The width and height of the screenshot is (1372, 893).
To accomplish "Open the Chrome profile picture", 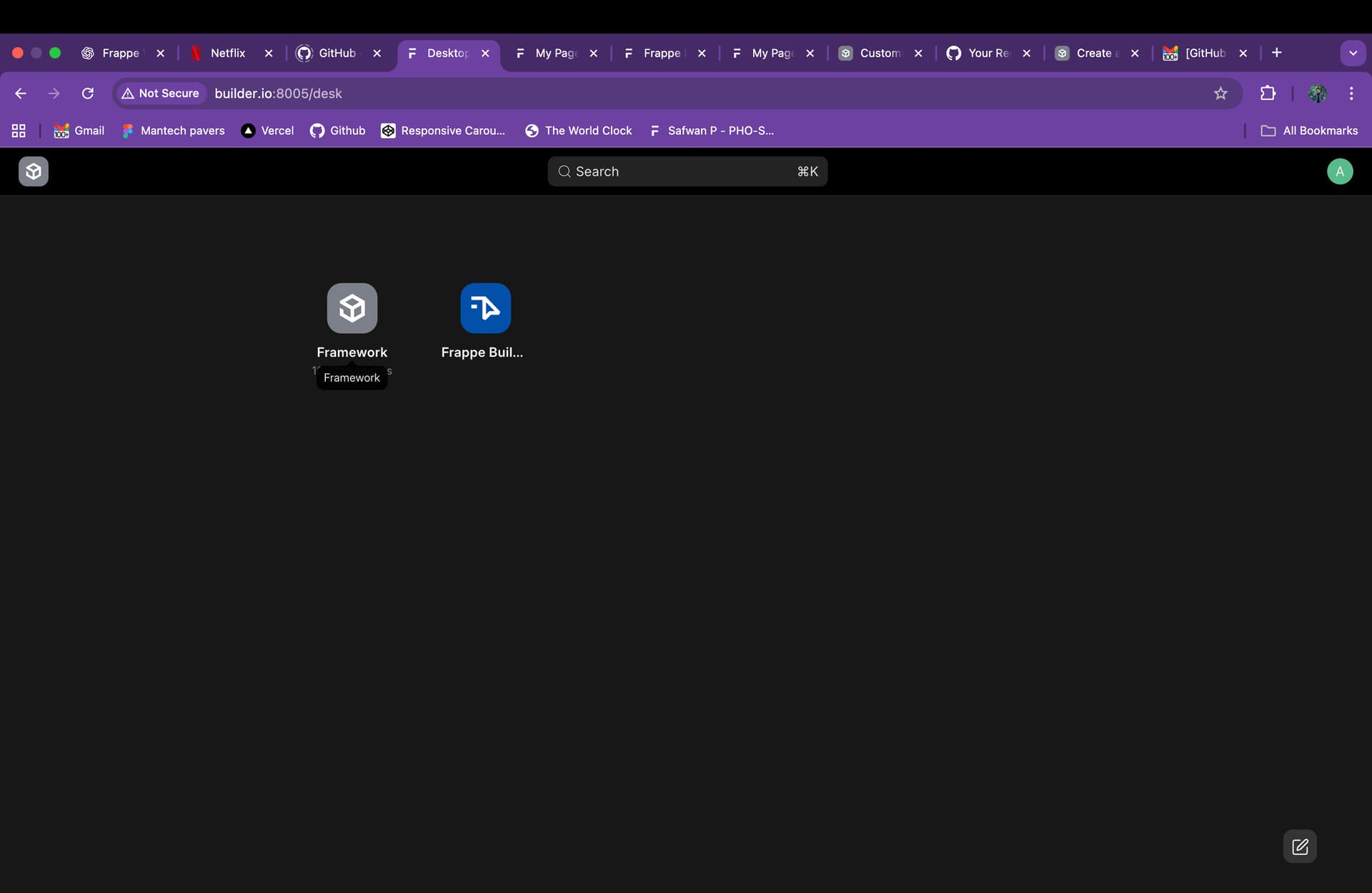I will (x=1317, y=94).
